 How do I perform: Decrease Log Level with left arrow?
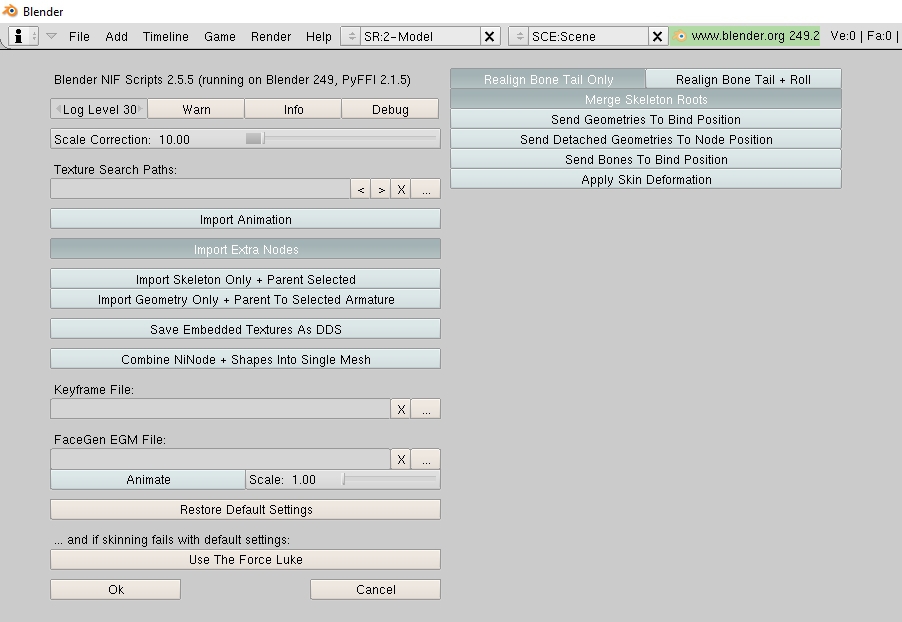coord(58,109)
